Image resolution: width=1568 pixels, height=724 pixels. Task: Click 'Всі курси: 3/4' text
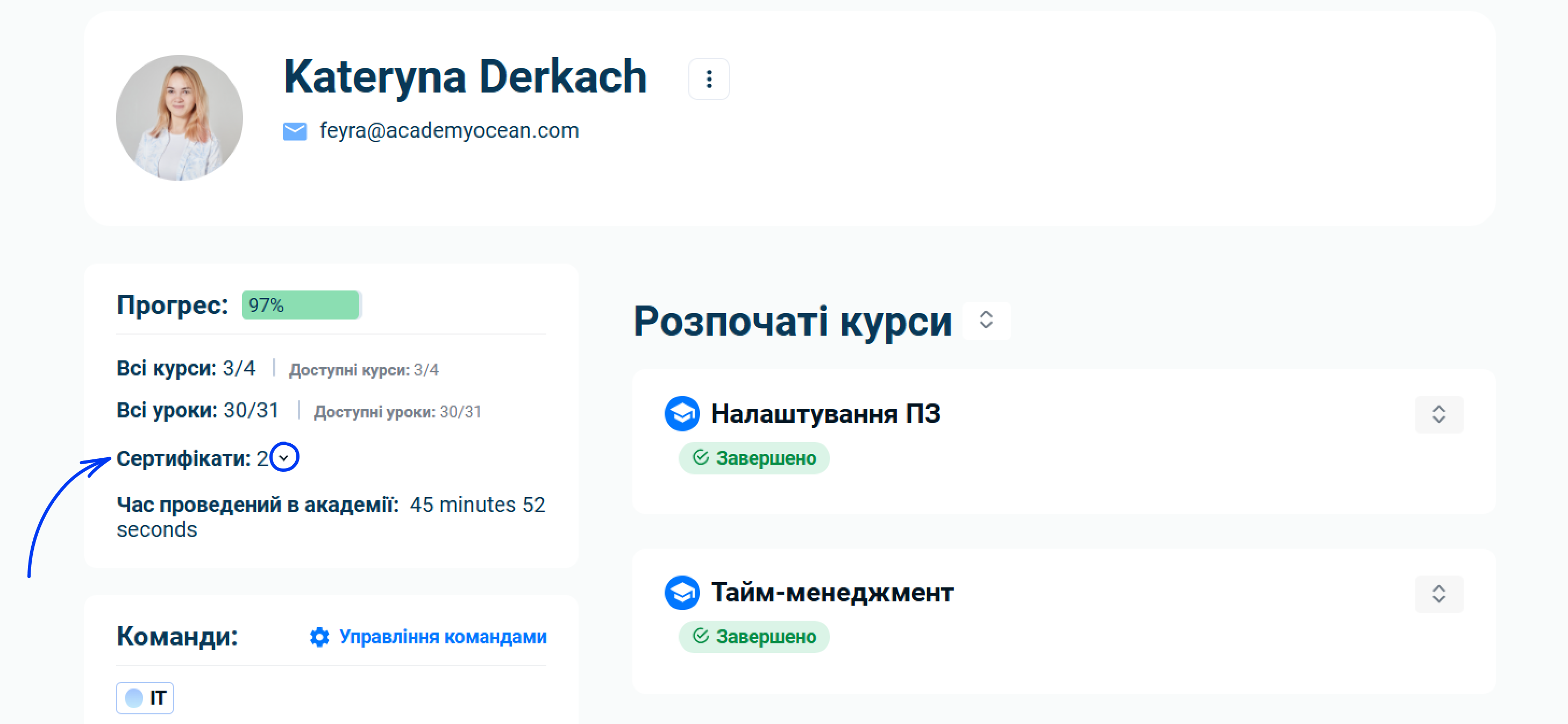[x=186, y=368]
